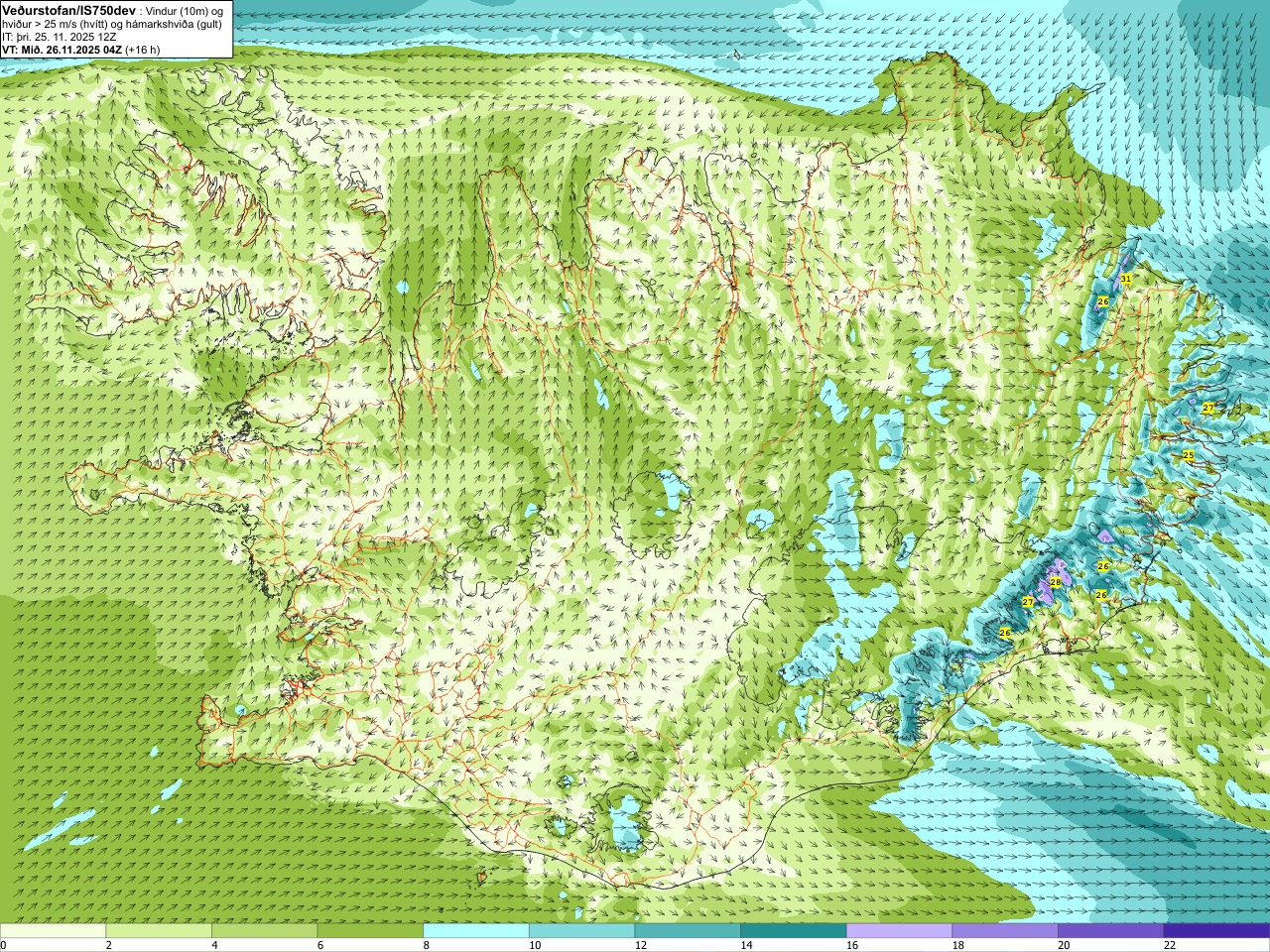Click the legend tick label "8"
1270x952 pixels.
[x=427, y=945]
